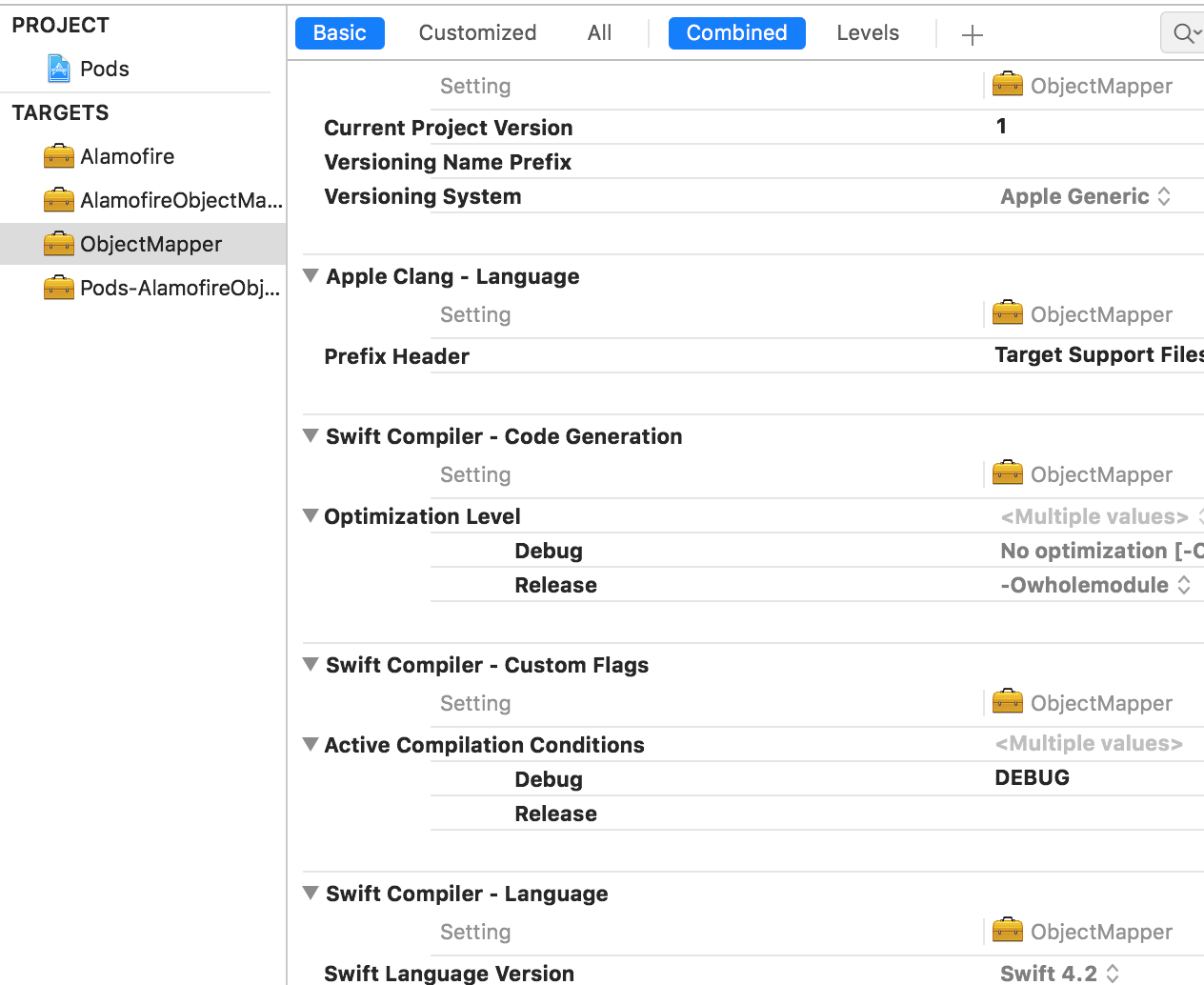The width and height of the screenshot is (1204, 985).
Task: Collapse the Swift Compiler - Code Generation section
Action: (310, 435)
